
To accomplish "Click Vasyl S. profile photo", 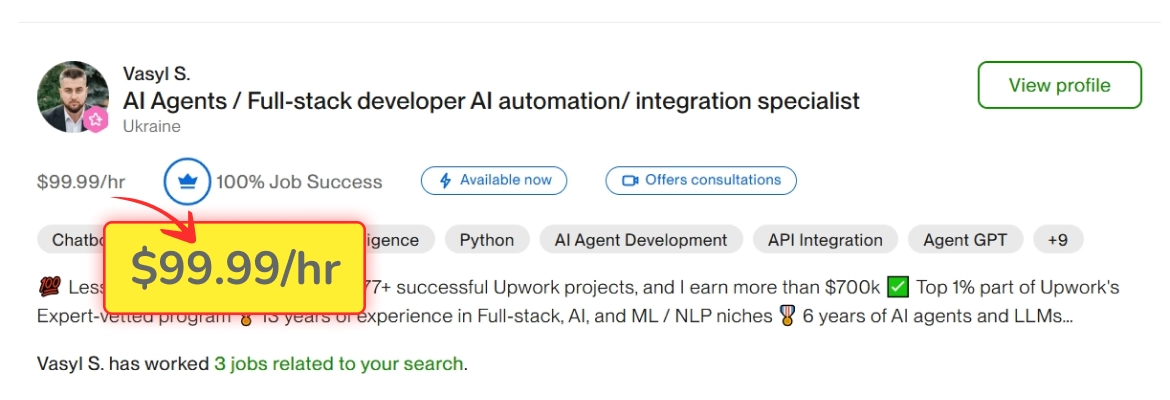I will 73,97.
